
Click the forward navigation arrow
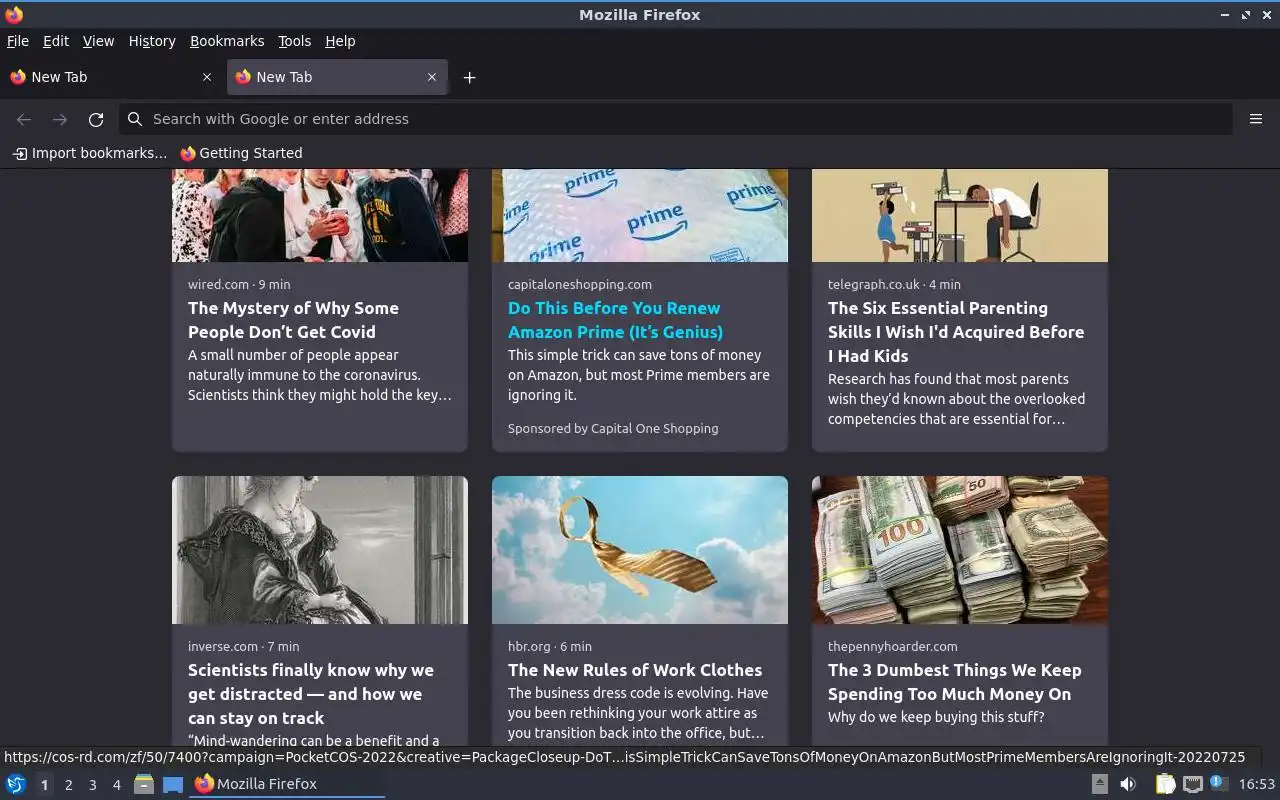(x=60, y=119)
